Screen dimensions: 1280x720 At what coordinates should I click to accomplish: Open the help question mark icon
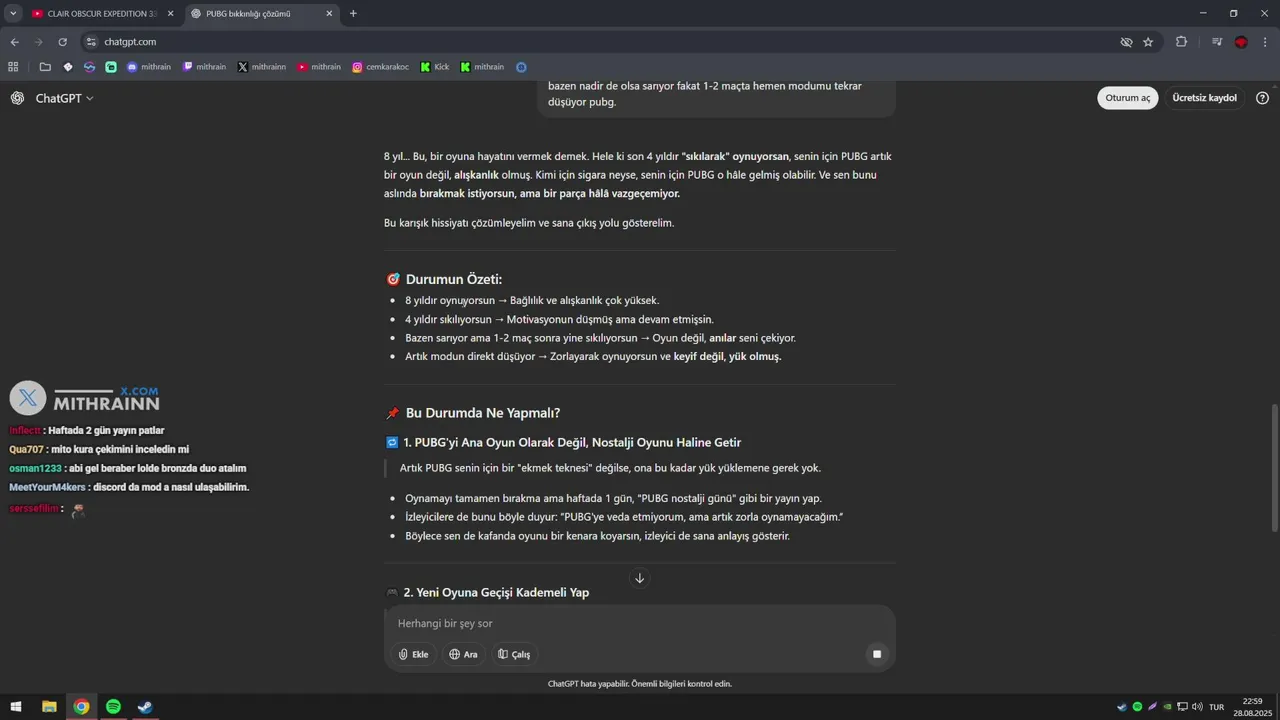pyautogui.click(x=1262, y=98)
